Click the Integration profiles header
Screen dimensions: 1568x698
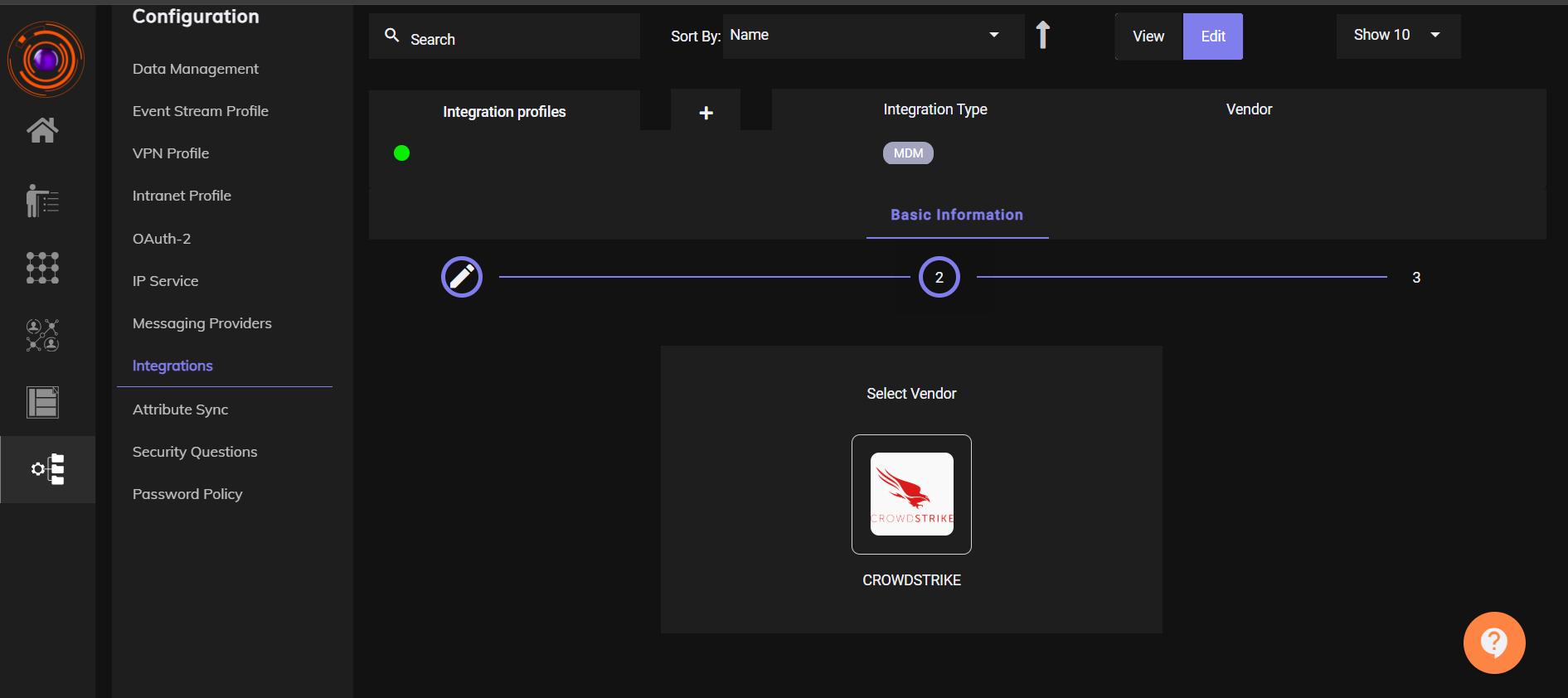504,112
